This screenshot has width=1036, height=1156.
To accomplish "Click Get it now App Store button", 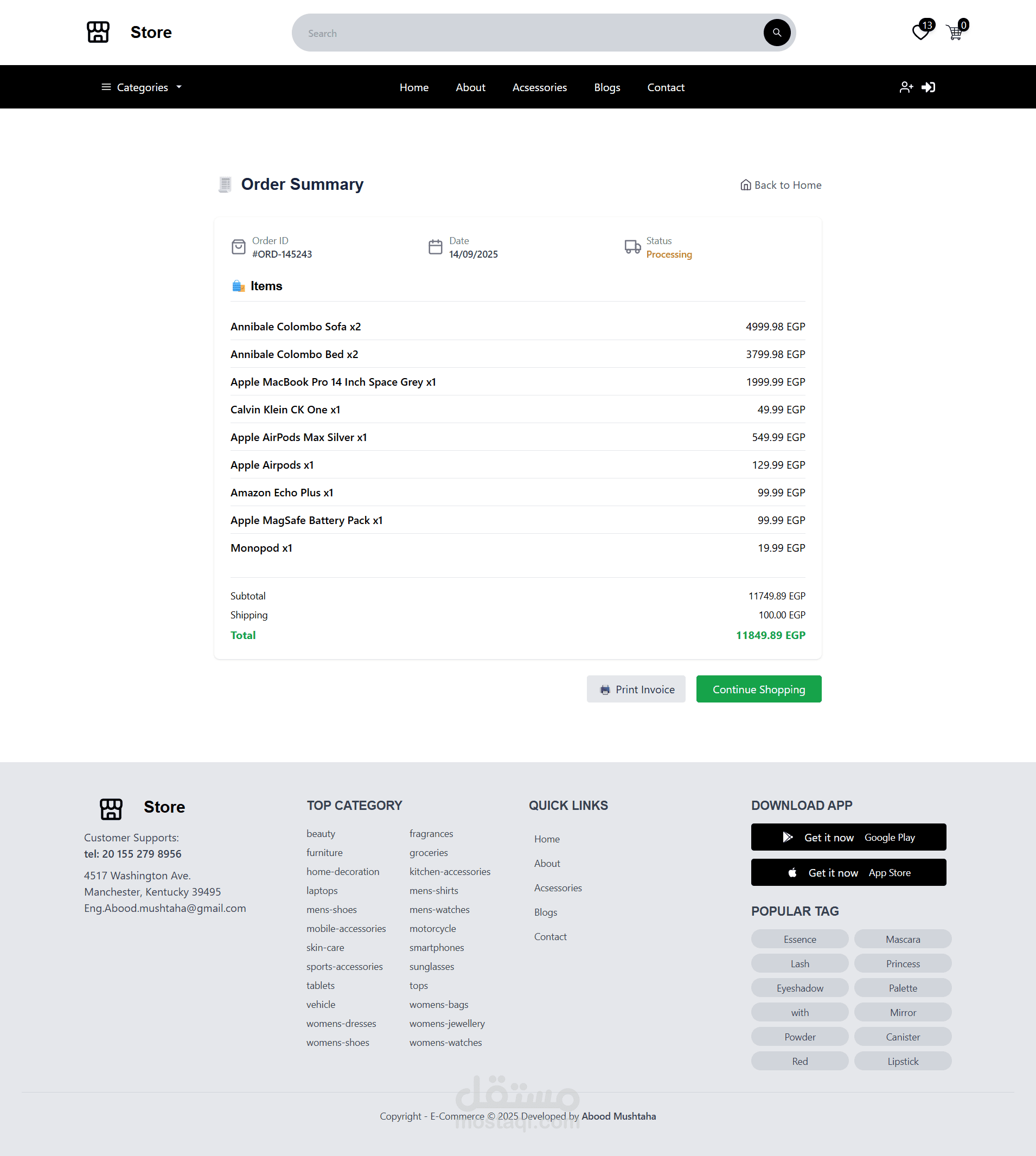I will [848, 872].
